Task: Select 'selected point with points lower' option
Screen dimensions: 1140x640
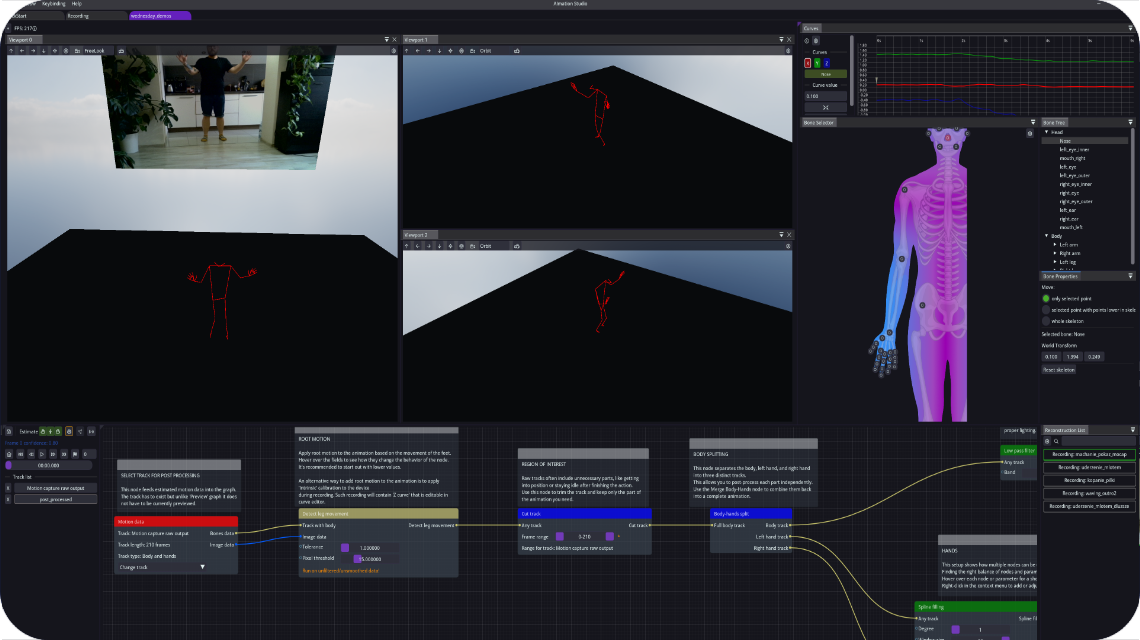Action: tap(1046, 310)
